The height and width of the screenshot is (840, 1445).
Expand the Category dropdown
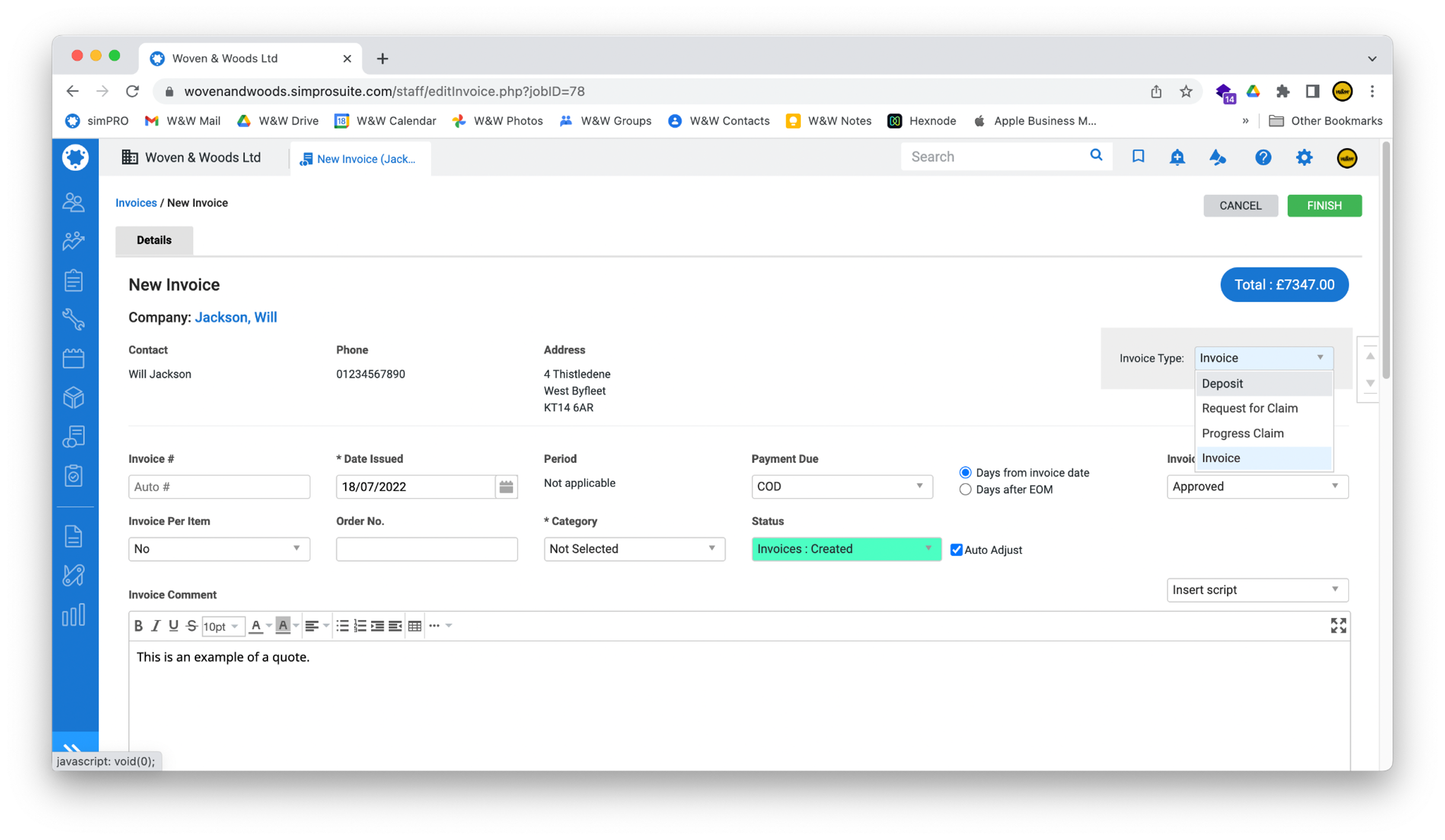(x=634, y=549)
